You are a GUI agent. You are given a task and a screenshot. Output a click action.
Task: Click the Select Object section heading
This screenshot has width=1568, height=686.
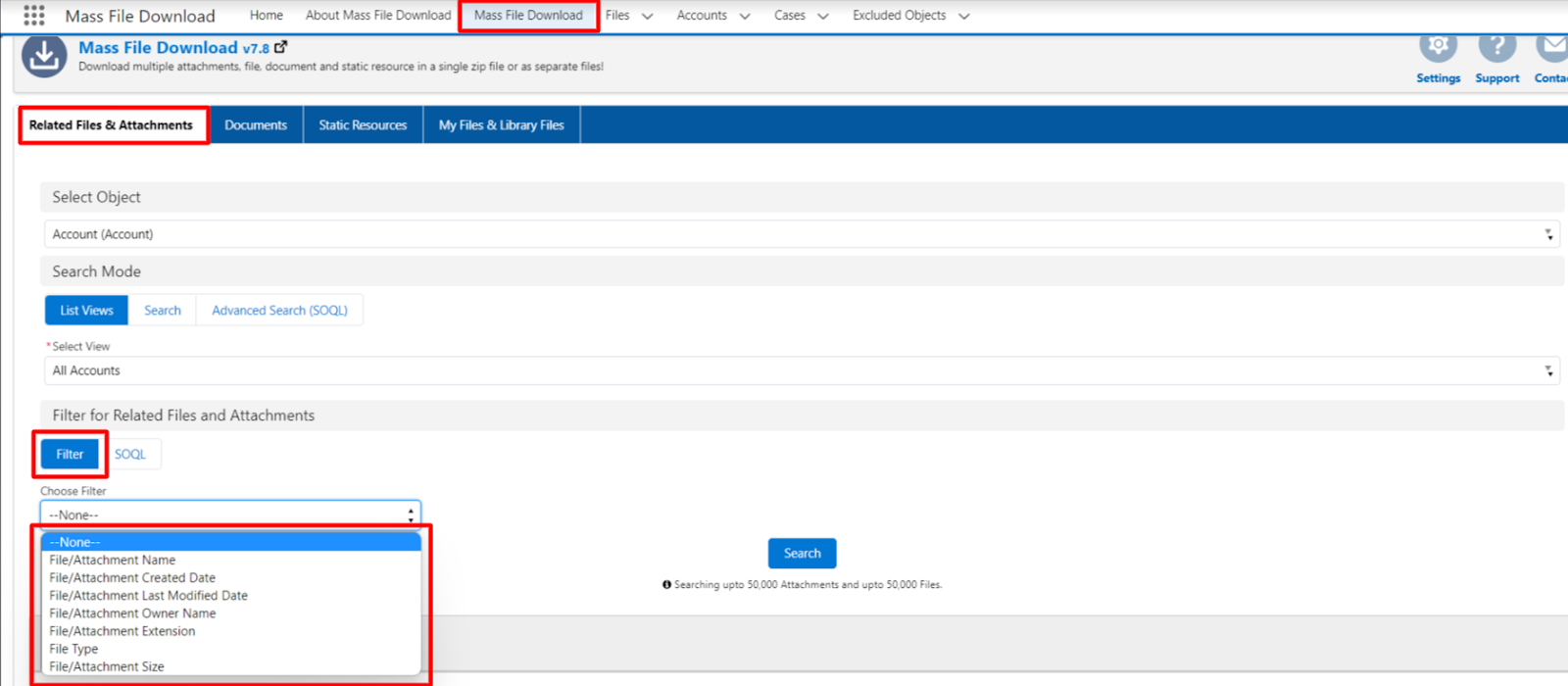96,197
